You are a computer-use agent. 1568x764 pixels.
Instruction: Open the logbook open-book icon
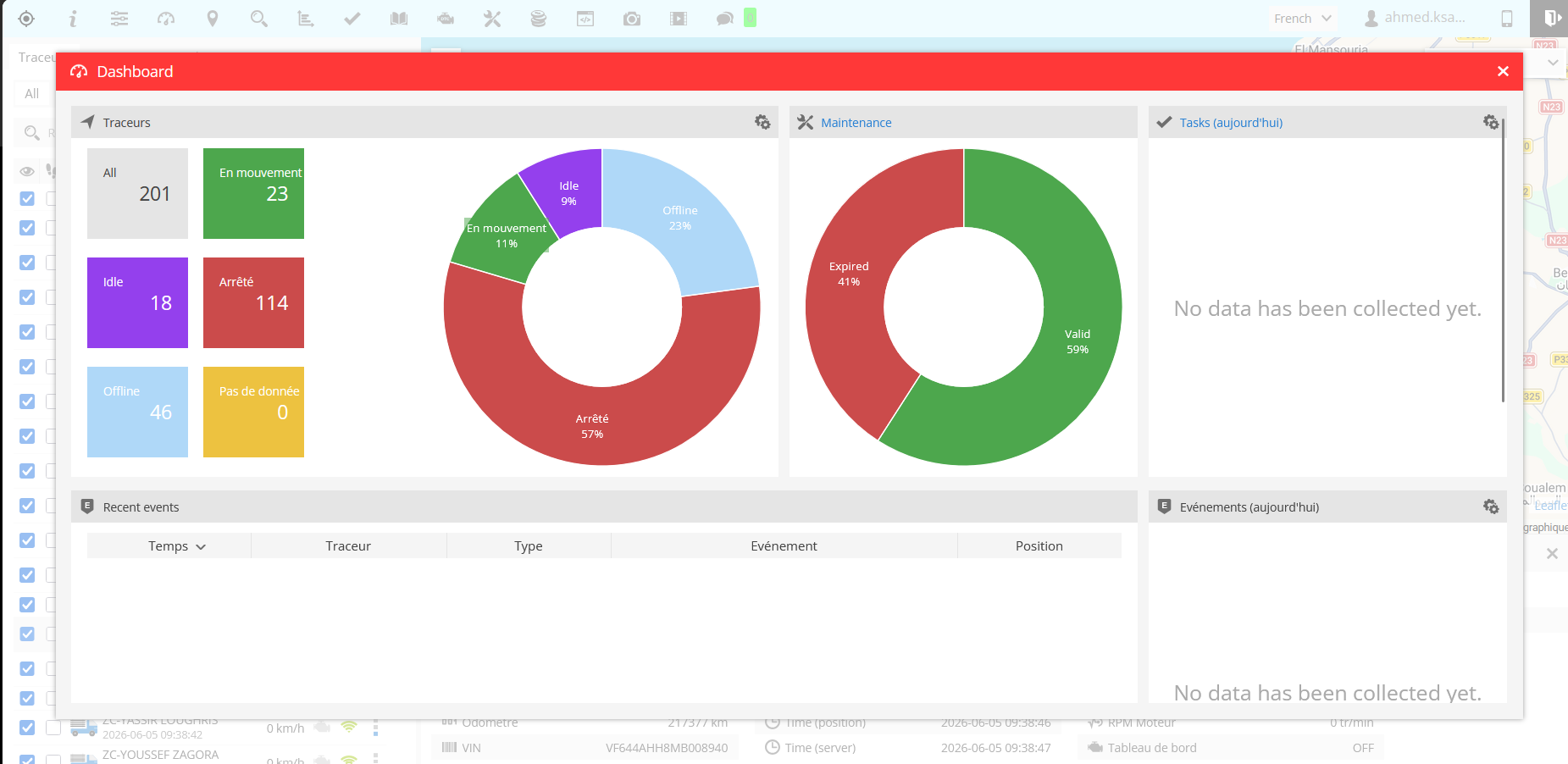[x=399, y=19]
